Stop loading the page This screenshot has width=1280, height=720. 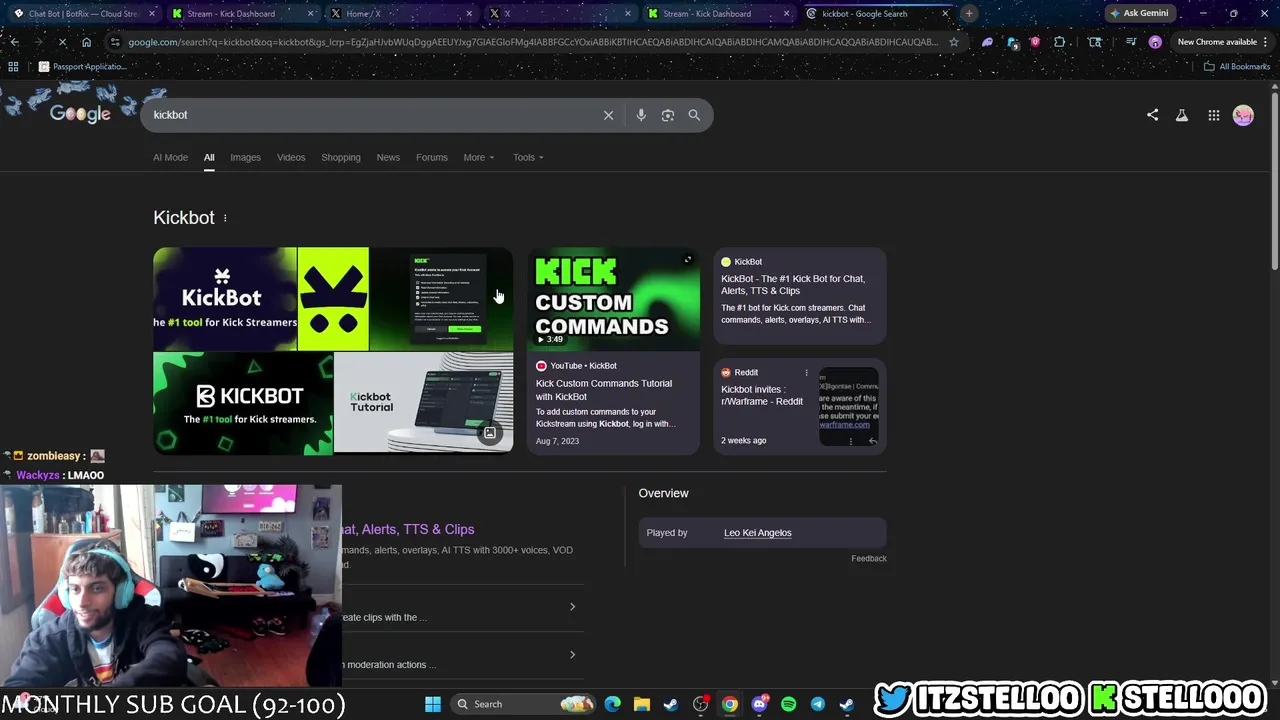click(x=62, y=42)
